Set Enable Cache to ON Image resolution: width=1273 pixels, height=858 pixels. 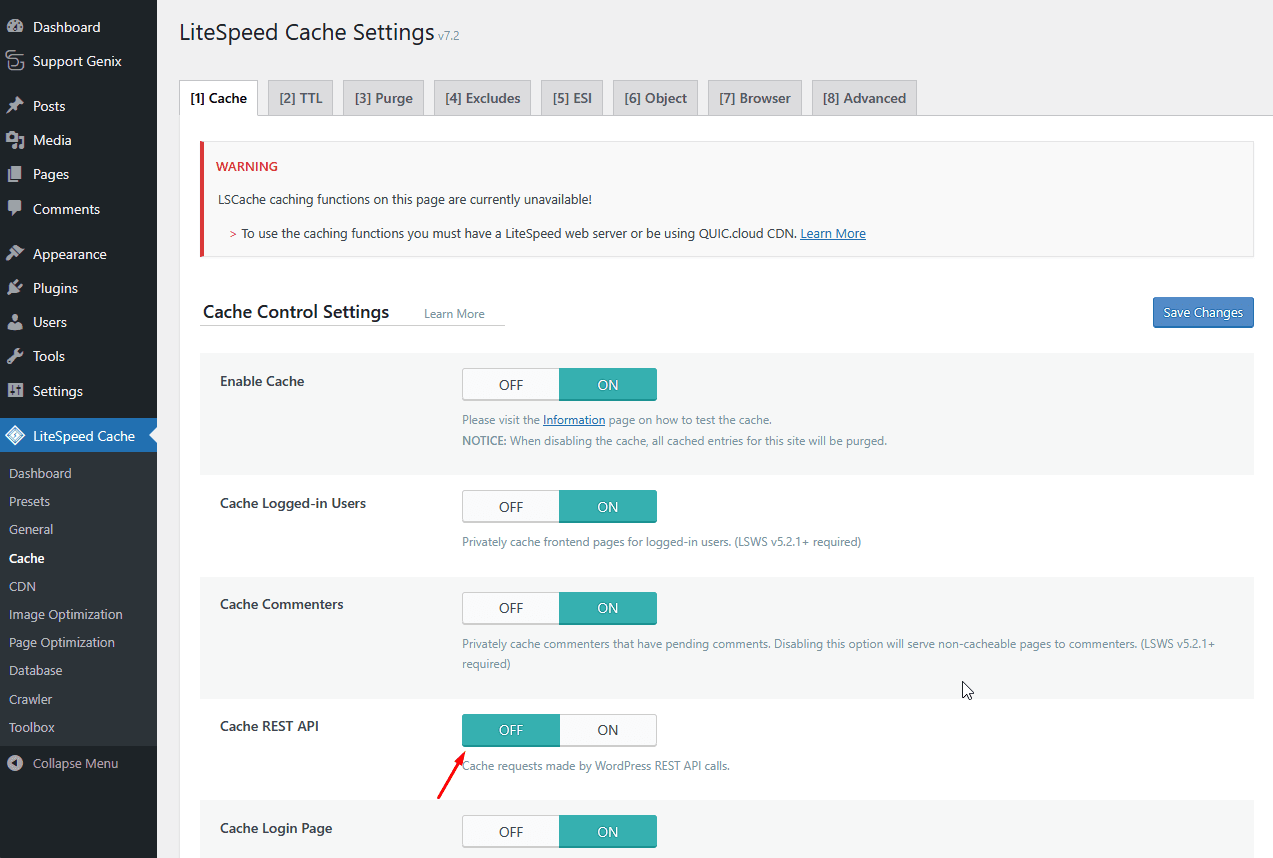[608, 385]
